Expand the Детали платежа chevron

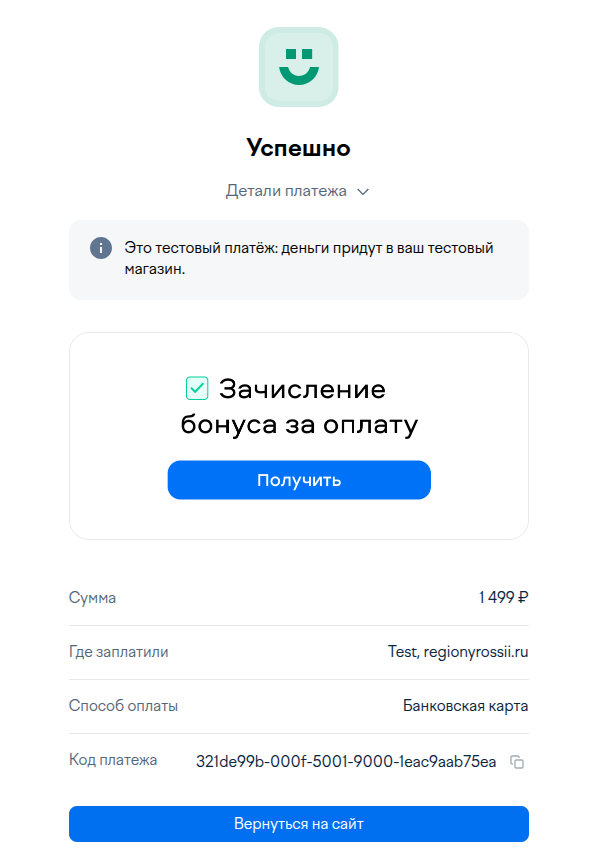(x=363, y=192)
